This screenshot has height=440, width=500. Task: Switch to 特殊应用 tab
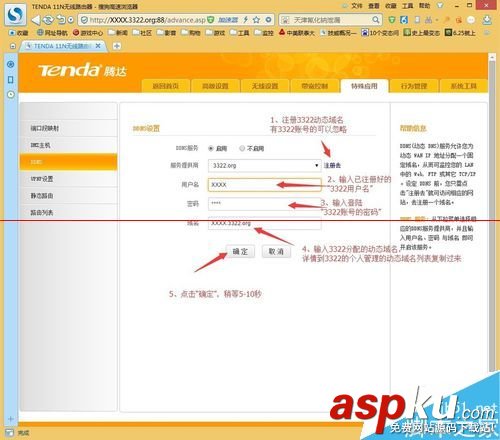coord(364,86)
